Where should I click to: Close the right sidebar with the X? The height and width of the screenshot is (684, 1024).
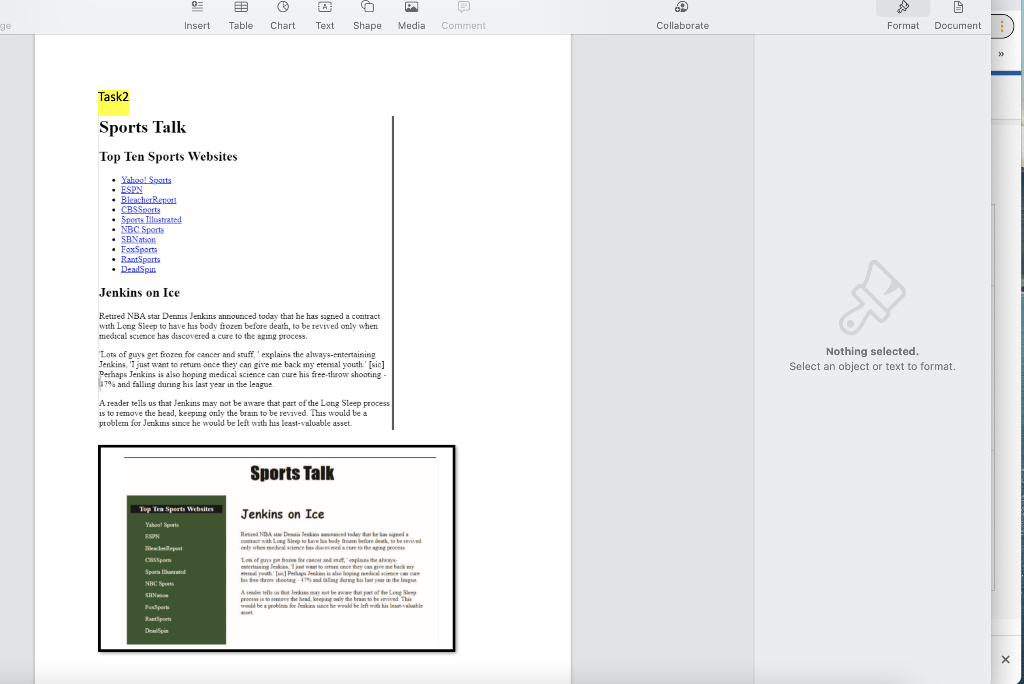tap(1005, 659)
